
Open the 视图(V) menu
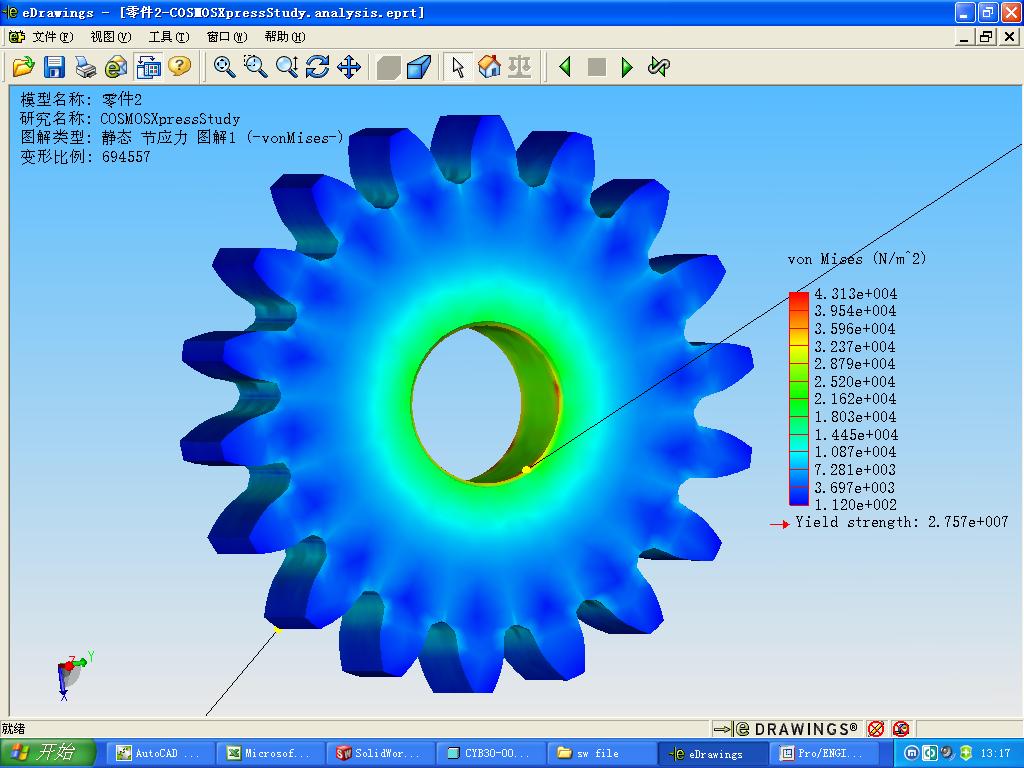(x=111, y=37)
